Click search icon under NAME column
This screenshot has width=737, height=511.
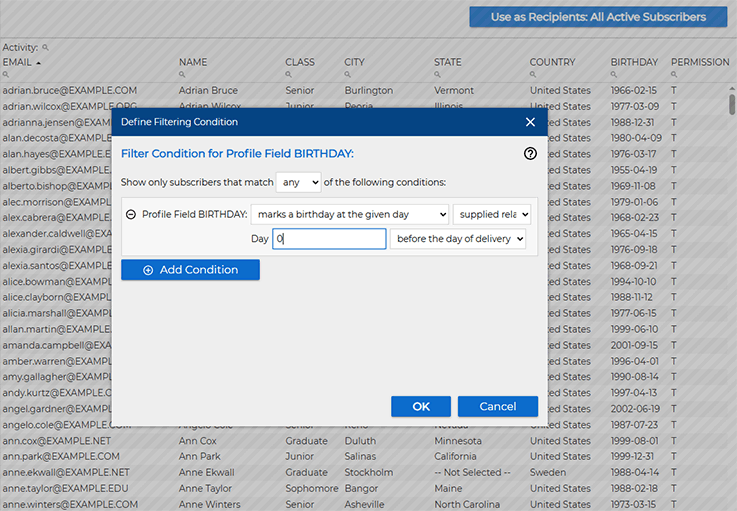coord(183,76)
